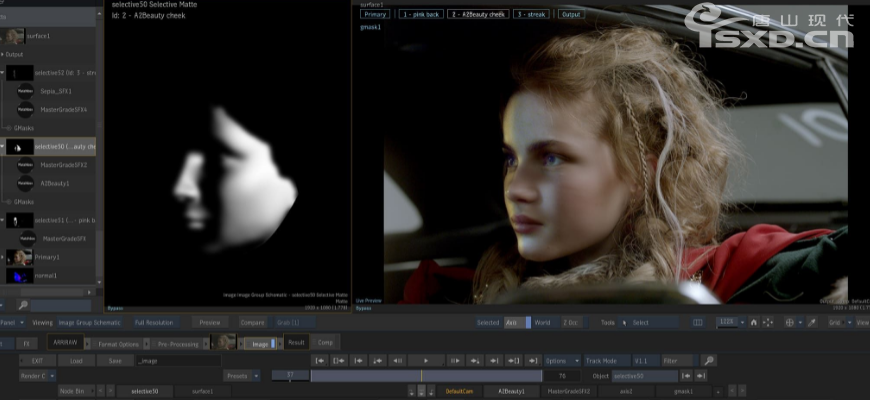This screenshot has width=870, height=400.
Task: Toggle the Full Resolution option
Action: click(x=154, y=323)
